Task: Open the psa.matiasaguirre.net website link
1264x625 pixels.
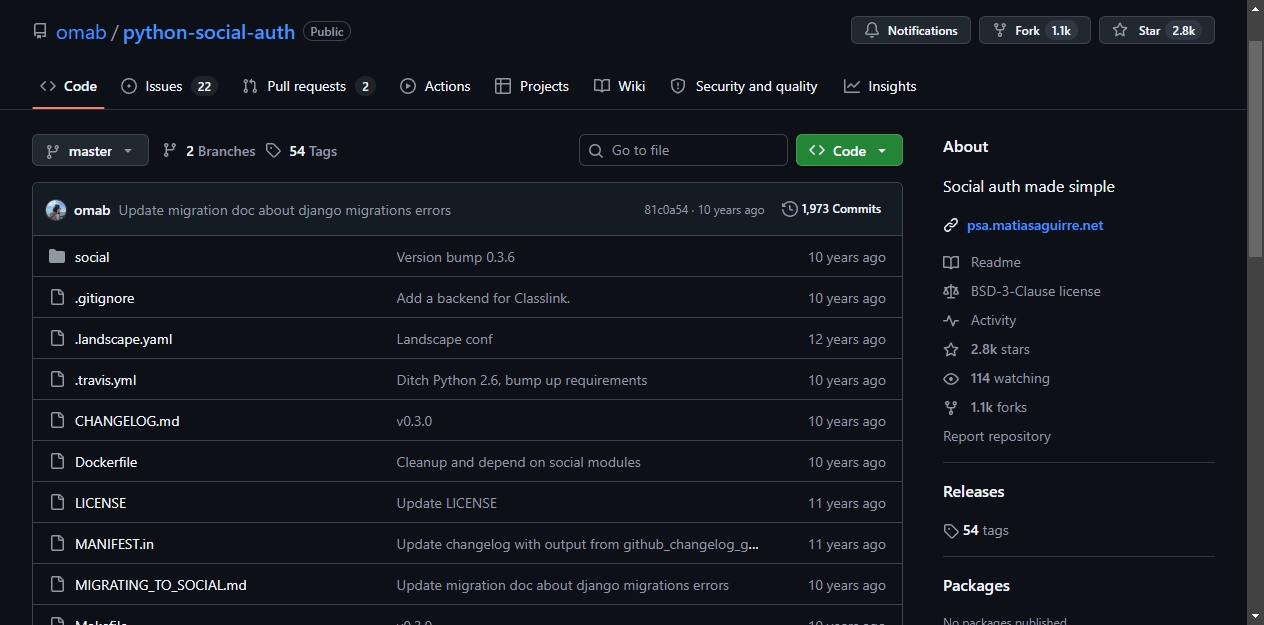Action: click(x=1035, y=225)
